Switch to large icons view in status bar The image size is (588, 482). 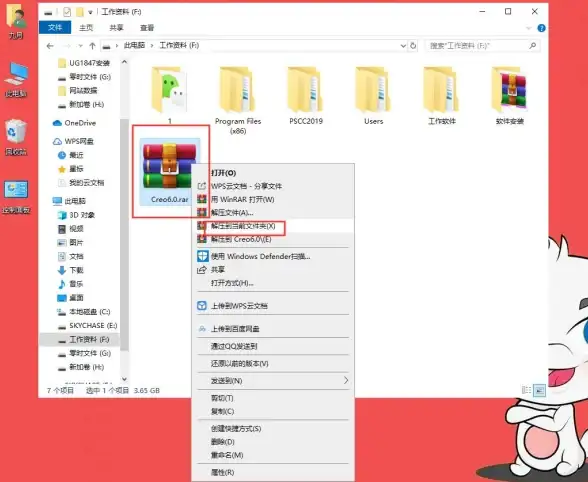click(539, 390)
